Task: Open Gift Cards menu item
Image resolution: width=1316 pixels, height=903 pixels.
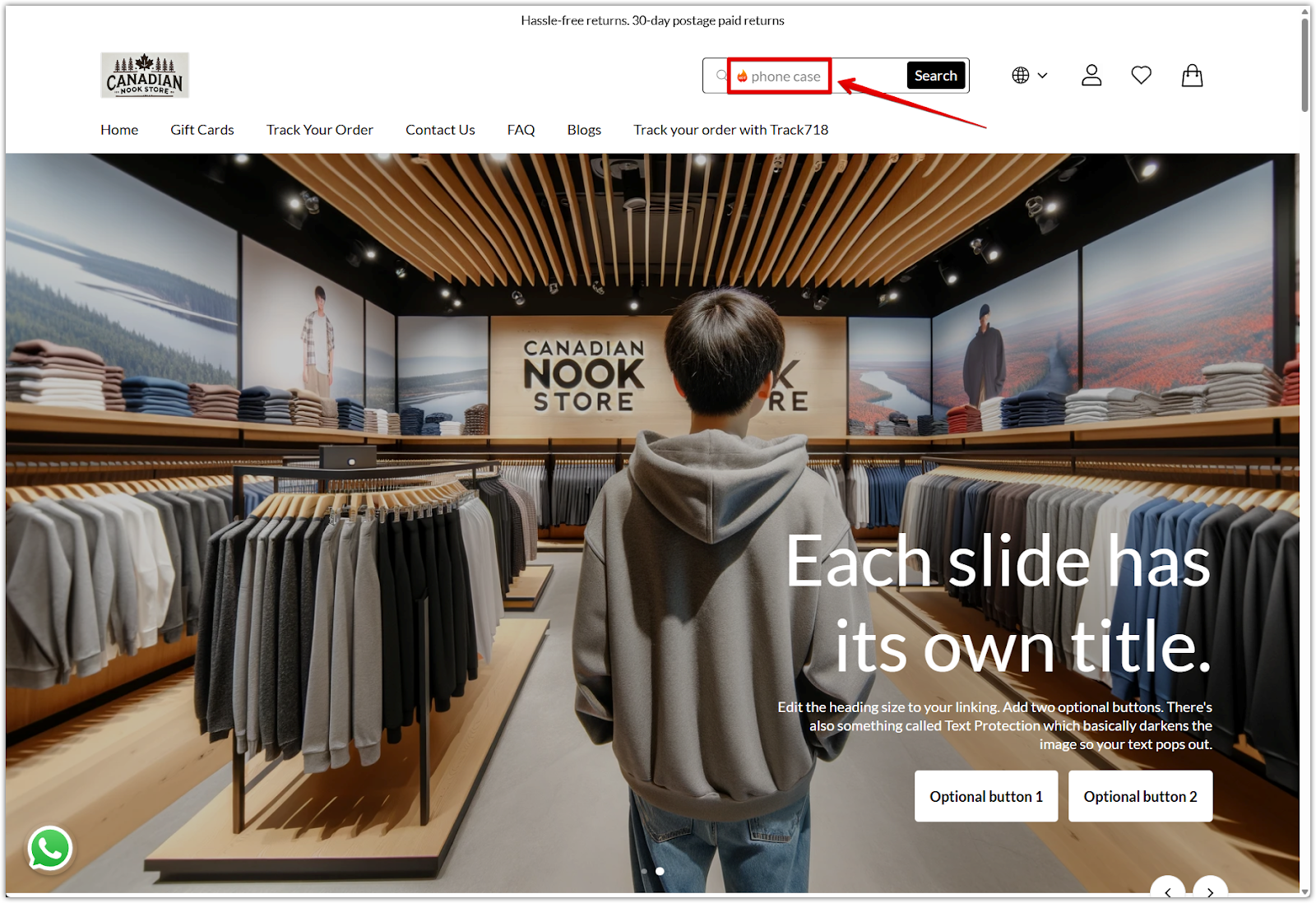Action: pyautogui.click(x=202, y=130)
